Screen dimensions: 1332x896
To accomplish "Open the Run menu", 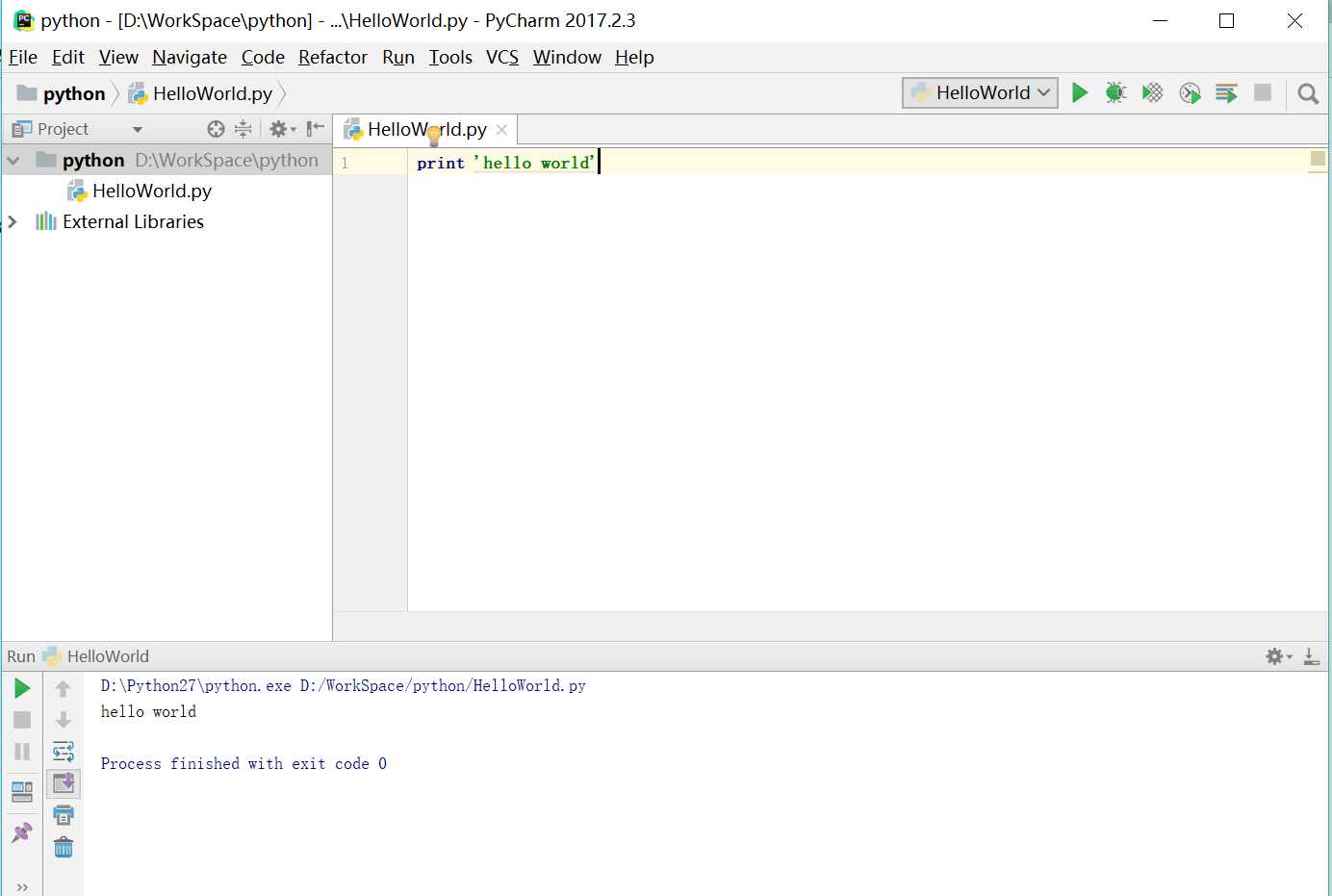I will coord(398,58).
